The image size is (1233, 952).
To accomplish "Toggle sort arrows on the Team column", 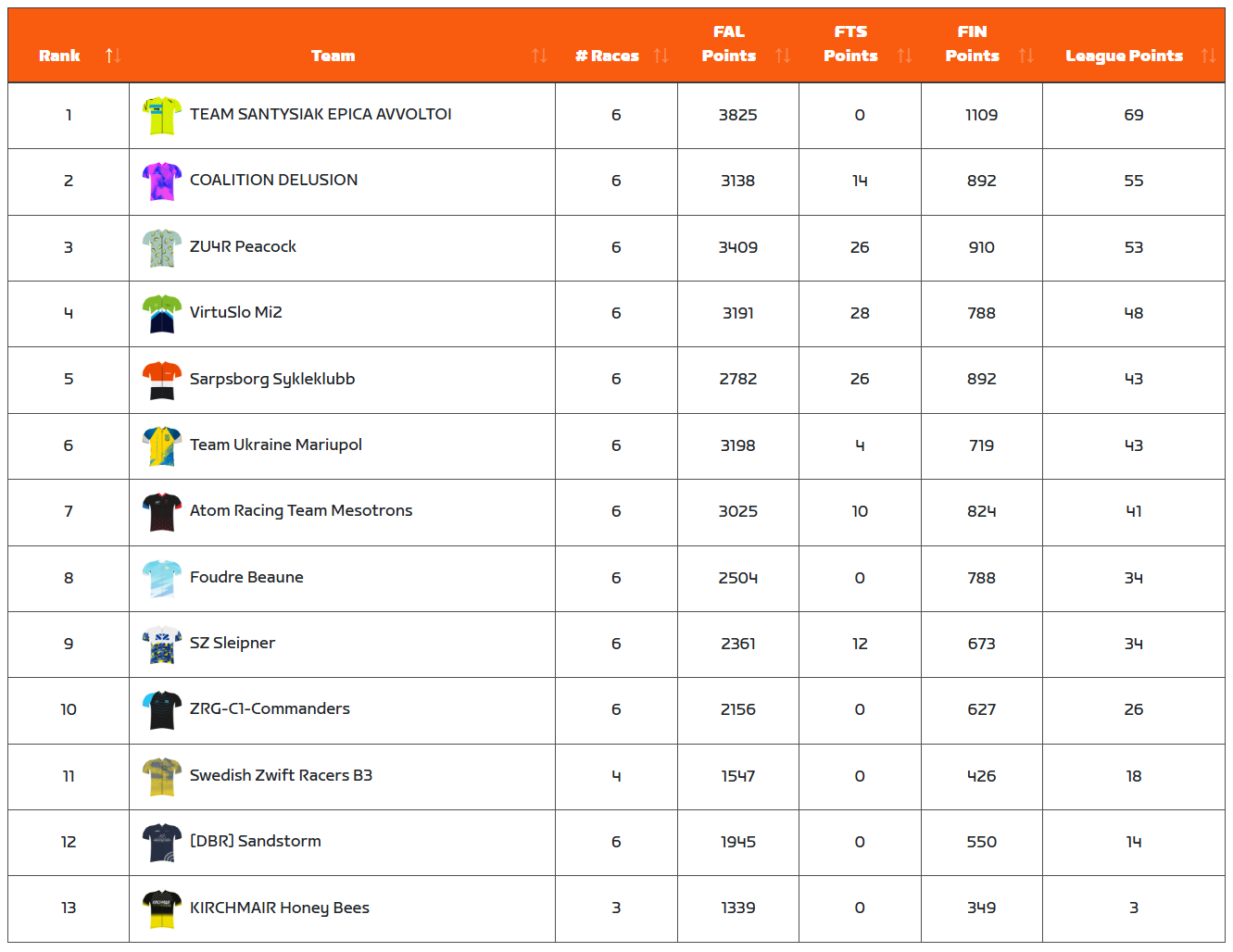I will (x=539, y=56).
